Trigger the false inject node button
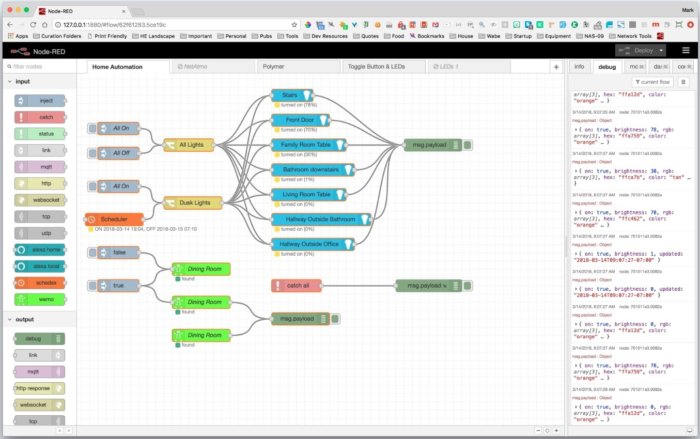Screen dimensions: 700x439 pos(92,253)
